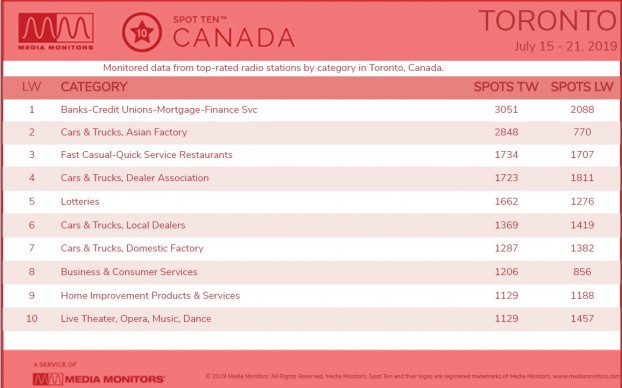The width and height of the screenshot is (622, 388).
Task: Select the CATEGORY column header
Action: click(x=94, y=87)
